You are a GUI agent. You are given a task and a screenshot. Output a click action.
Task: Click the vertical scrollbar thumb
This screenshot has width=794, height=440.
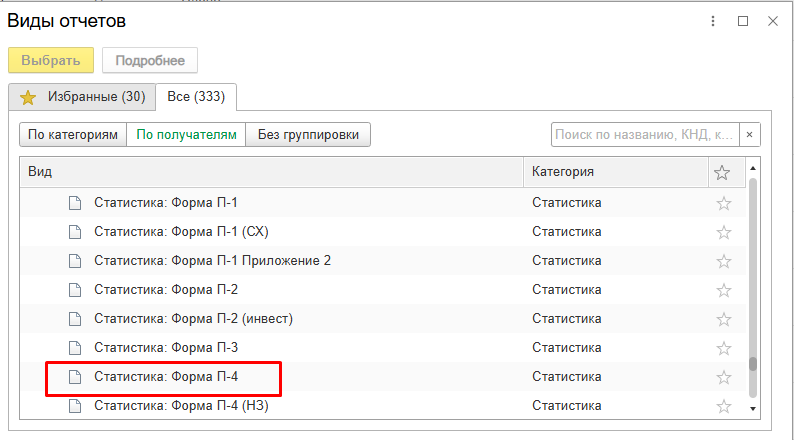753,364
